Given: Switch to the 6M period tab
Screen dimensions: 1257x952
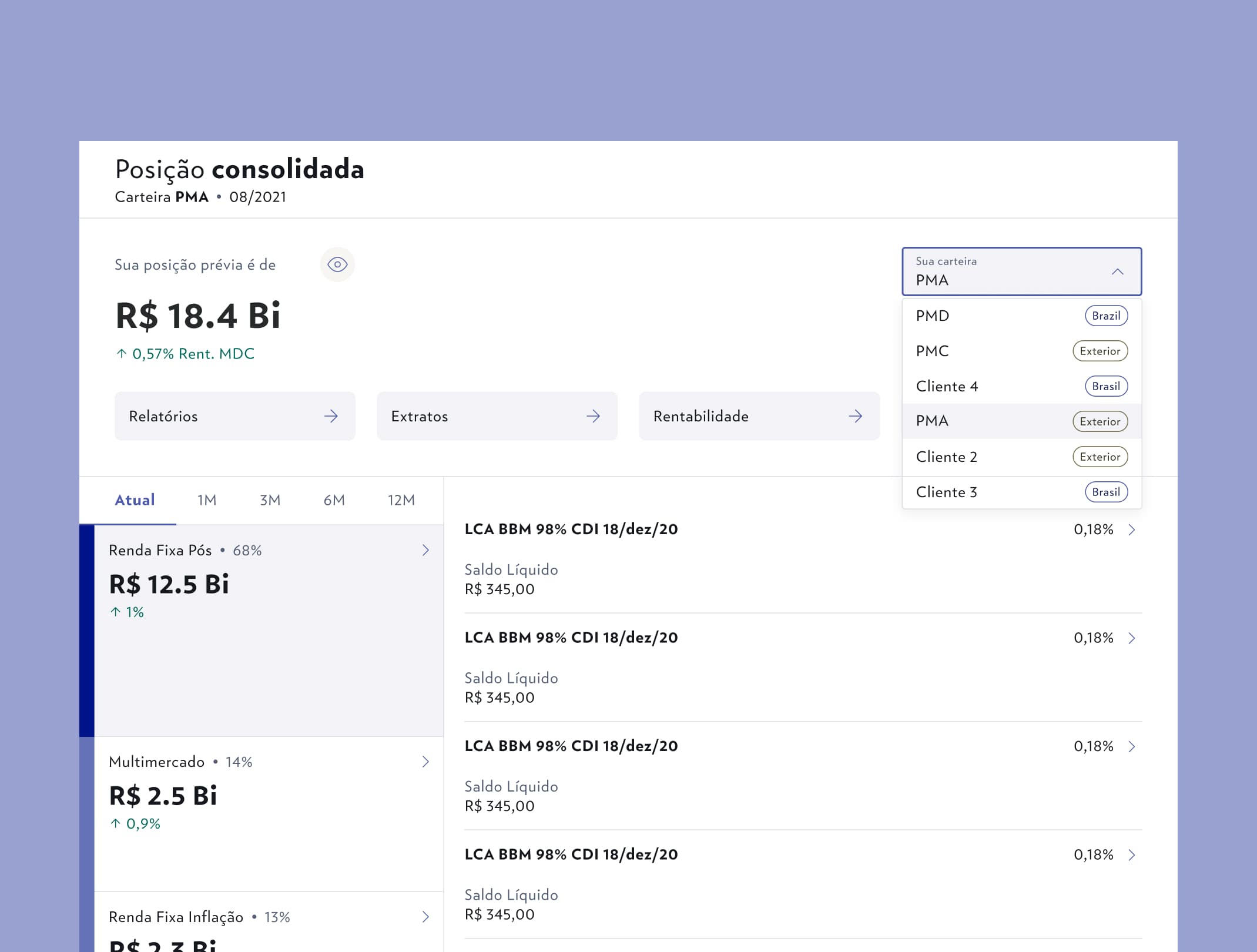Looking at the screenshot, I should [x=334, y=500].
